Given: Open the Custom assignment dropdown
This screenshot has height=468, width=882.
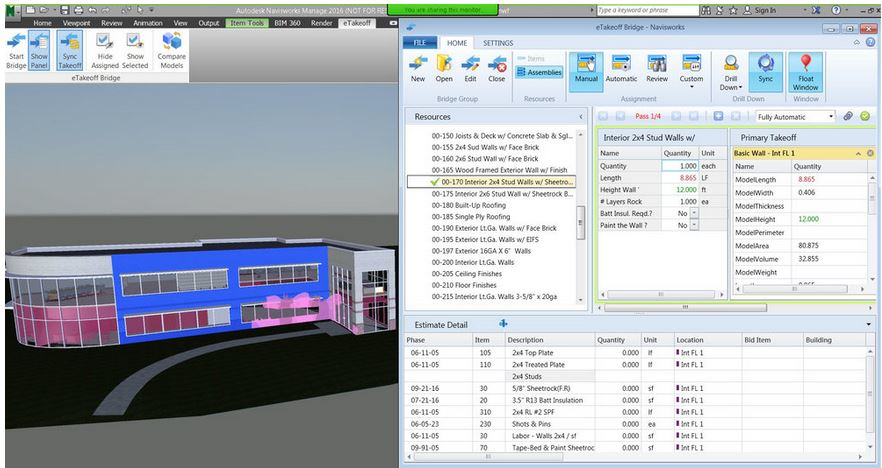Looking at the screenshot, I should 691,72.
